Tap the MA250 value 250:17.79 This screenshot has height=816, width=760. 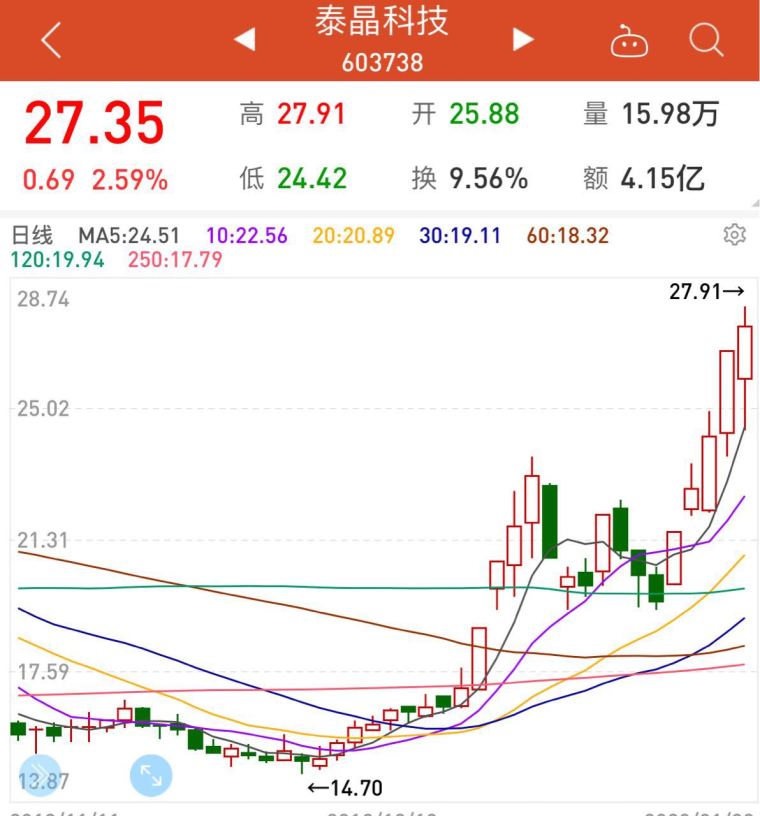coord(175,260)
